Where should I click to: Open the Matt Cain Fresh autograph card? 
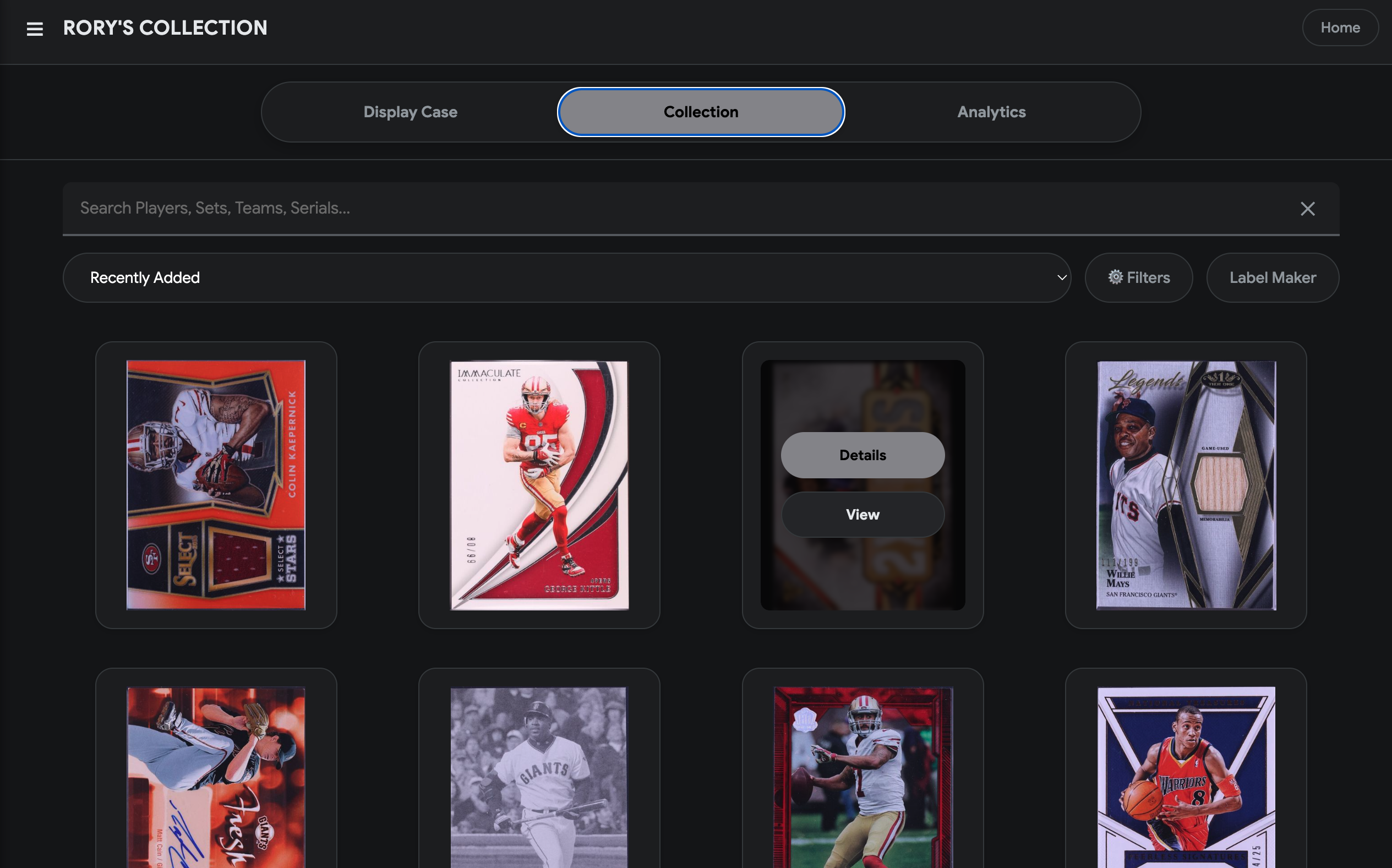216,777
